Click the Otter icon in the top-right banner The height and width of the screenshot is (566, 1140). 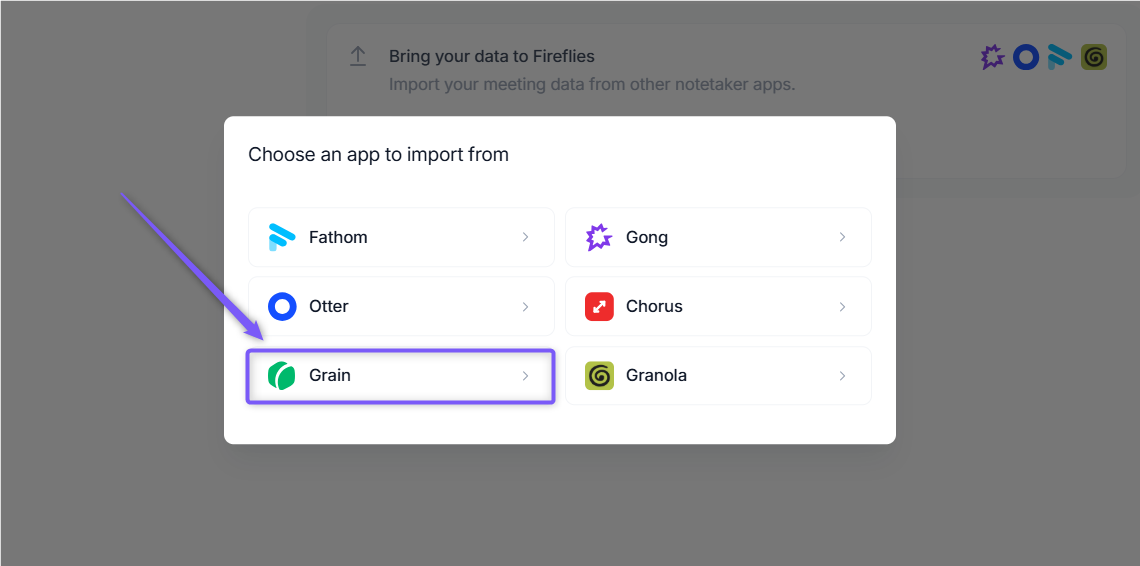click(1026, 57)
